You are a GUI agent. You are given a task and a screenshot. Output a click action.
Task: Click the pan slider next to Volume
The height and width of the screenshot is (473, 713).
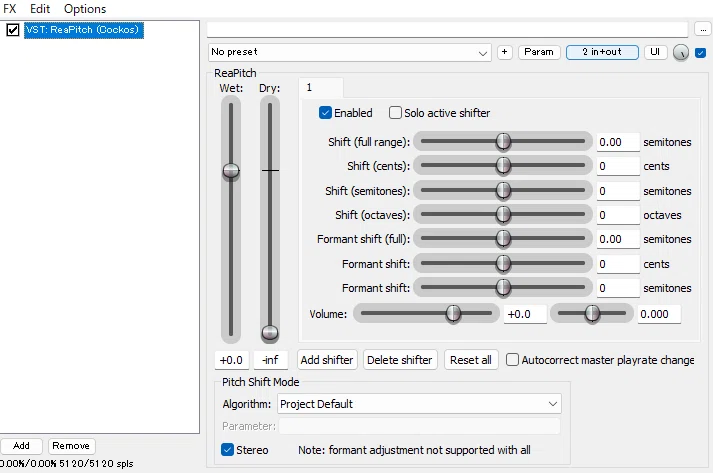(x=592, y=313)
